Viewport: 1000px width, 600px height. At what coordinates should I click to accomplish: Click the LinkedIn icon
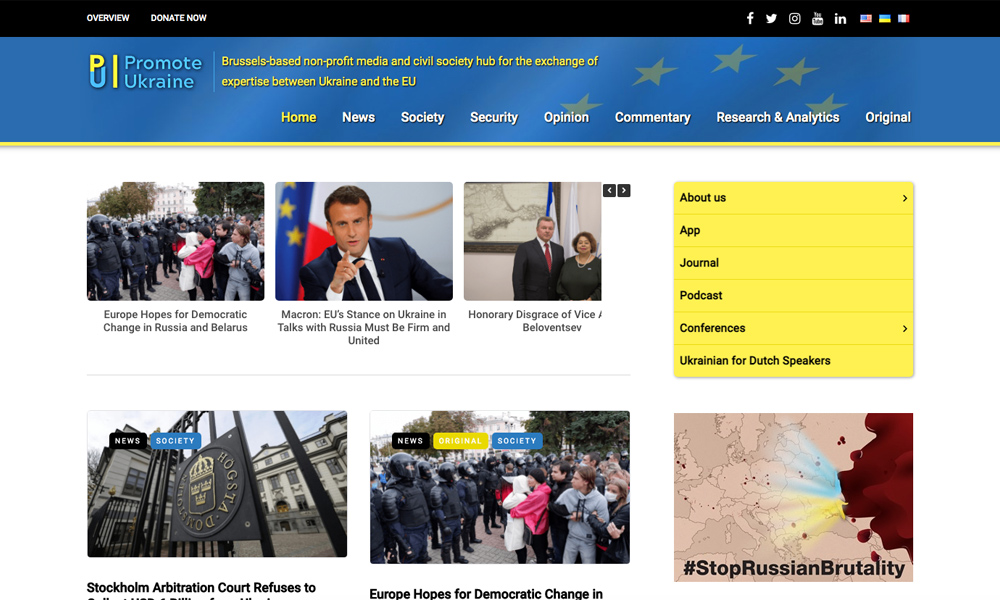(x=840, y=18)
